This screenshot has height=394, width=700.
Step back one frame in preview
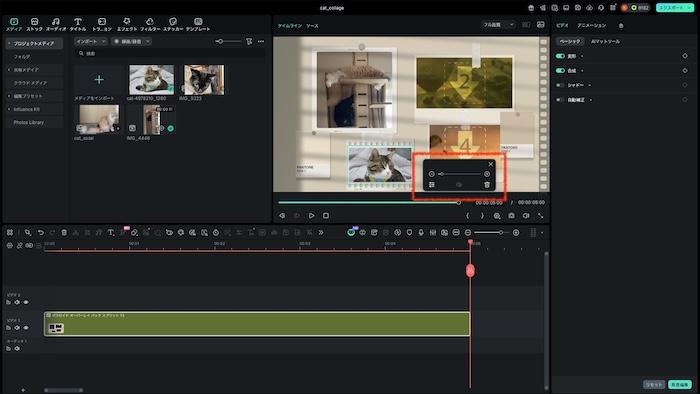click(x=282, y=216)
